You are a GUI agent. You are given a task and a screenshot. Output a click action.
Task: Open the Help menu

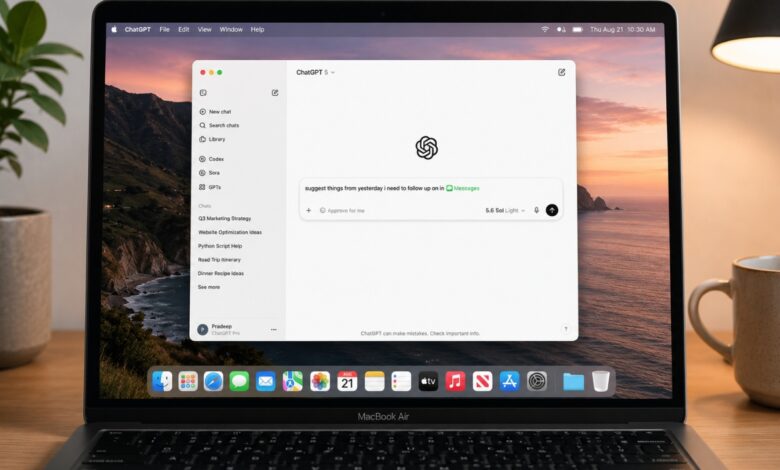[x=257, y=29]
